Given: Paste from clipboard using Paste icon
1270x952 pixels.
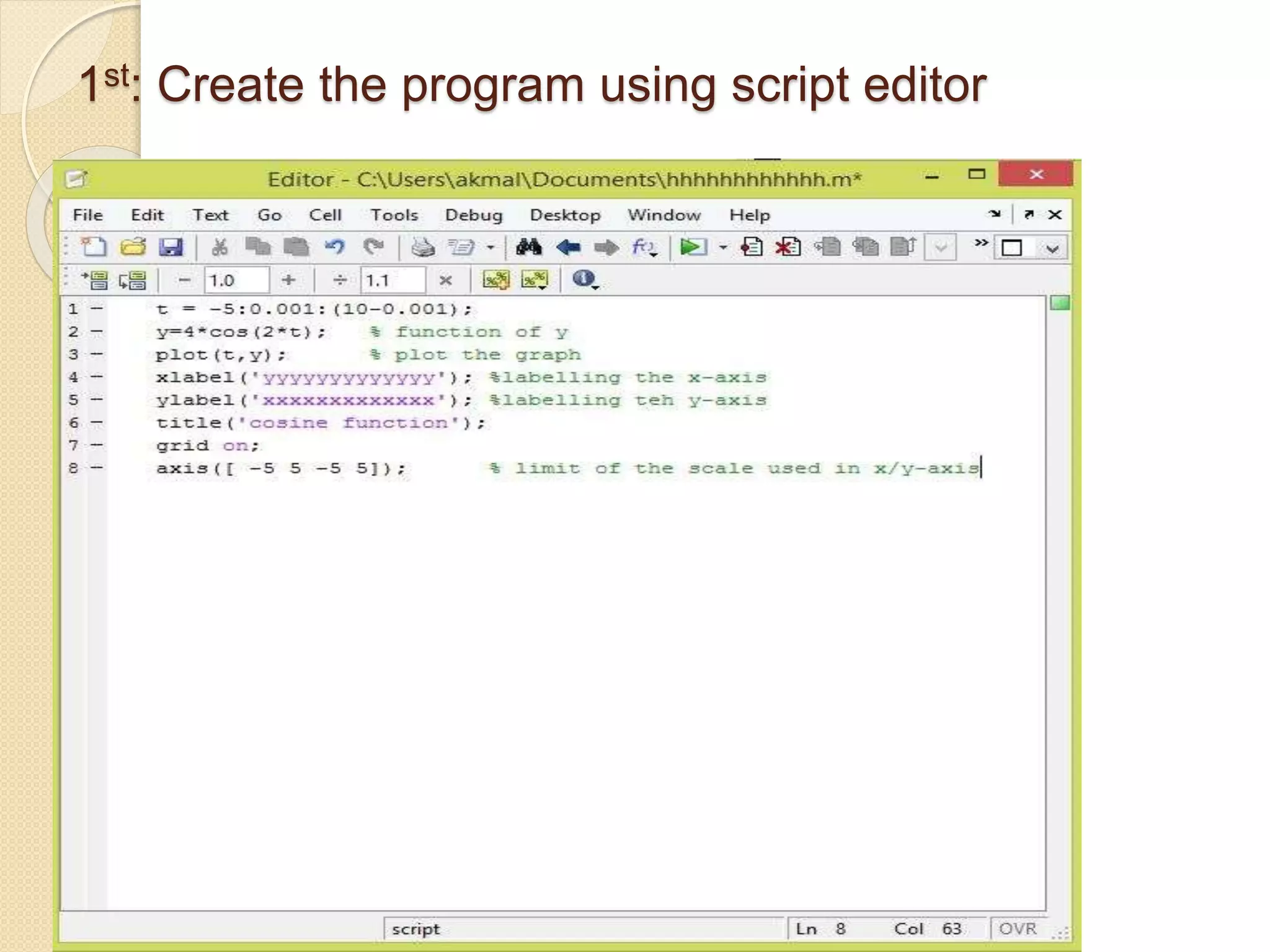Looking at the screenshot, I should pos(296,247).
